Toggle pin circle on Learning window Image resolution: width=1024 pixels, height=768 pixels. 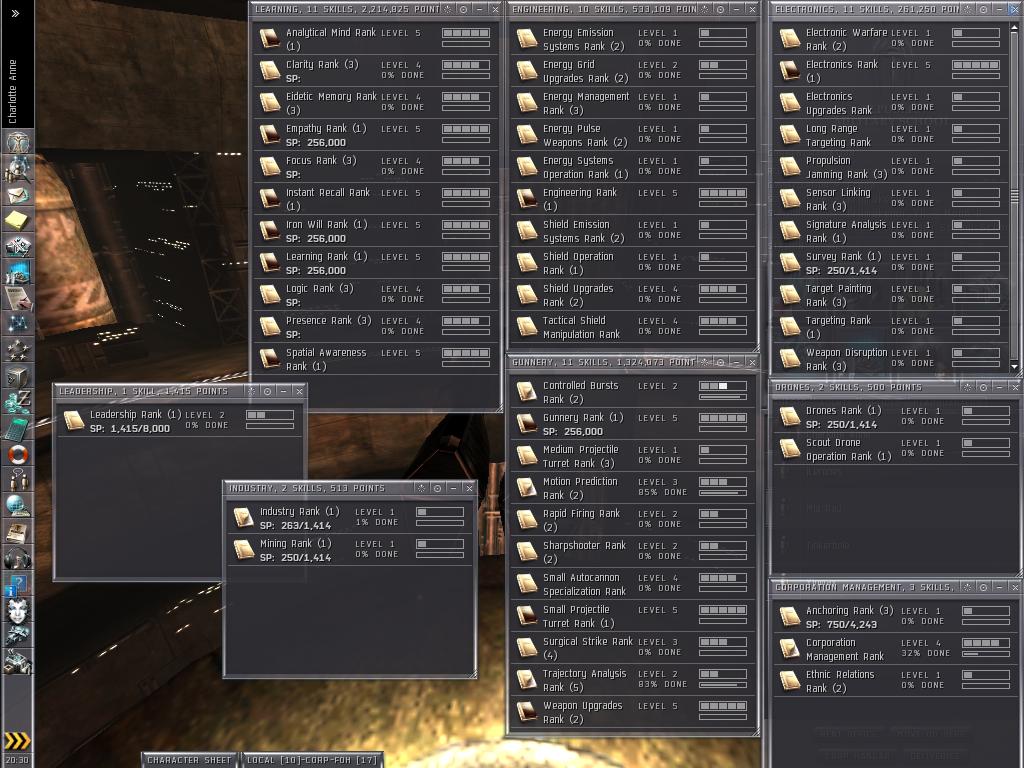[x=464, y=9]
